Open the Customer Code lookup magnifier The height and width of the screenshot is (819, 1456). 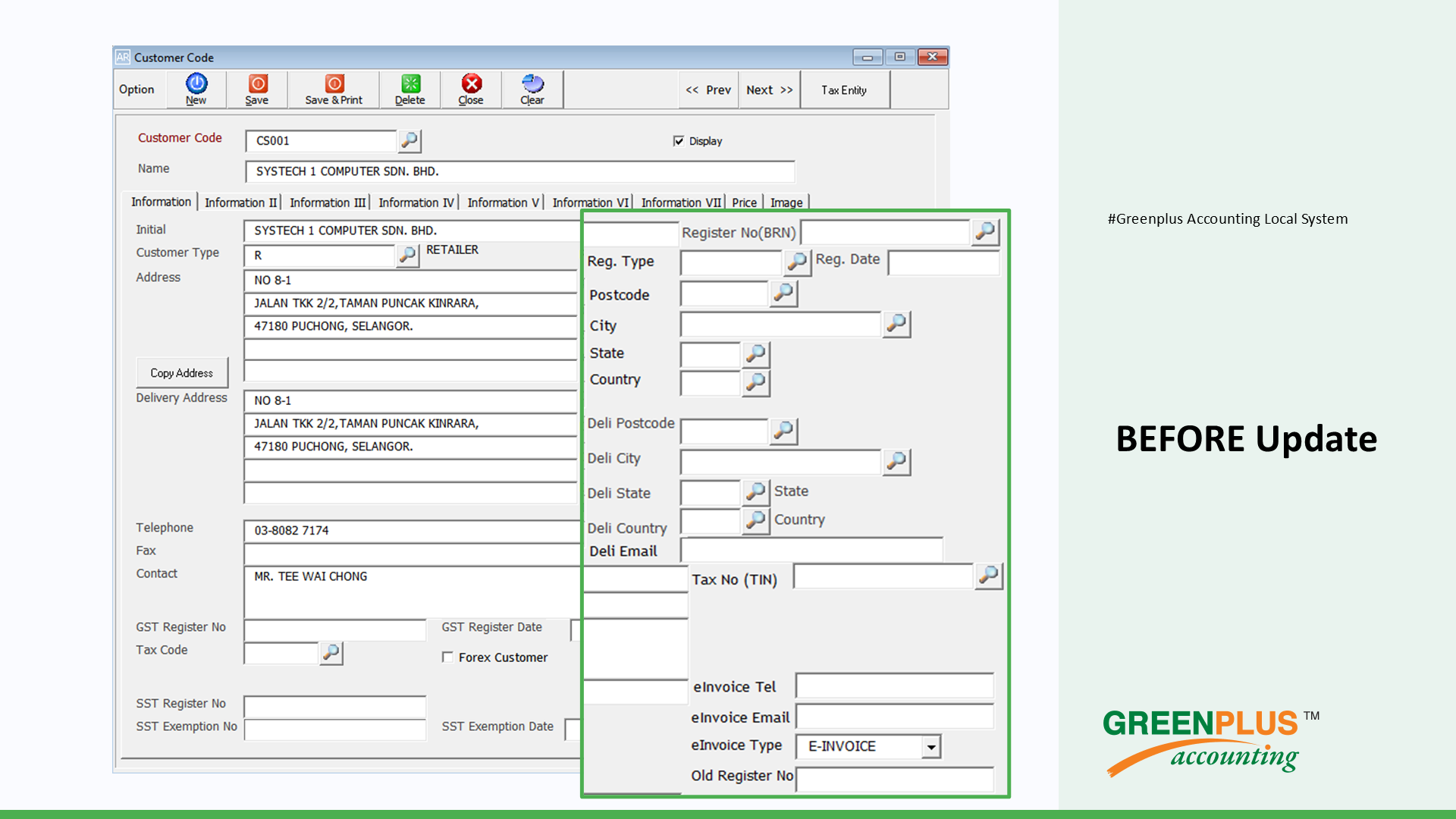click(x=409, y=140)
